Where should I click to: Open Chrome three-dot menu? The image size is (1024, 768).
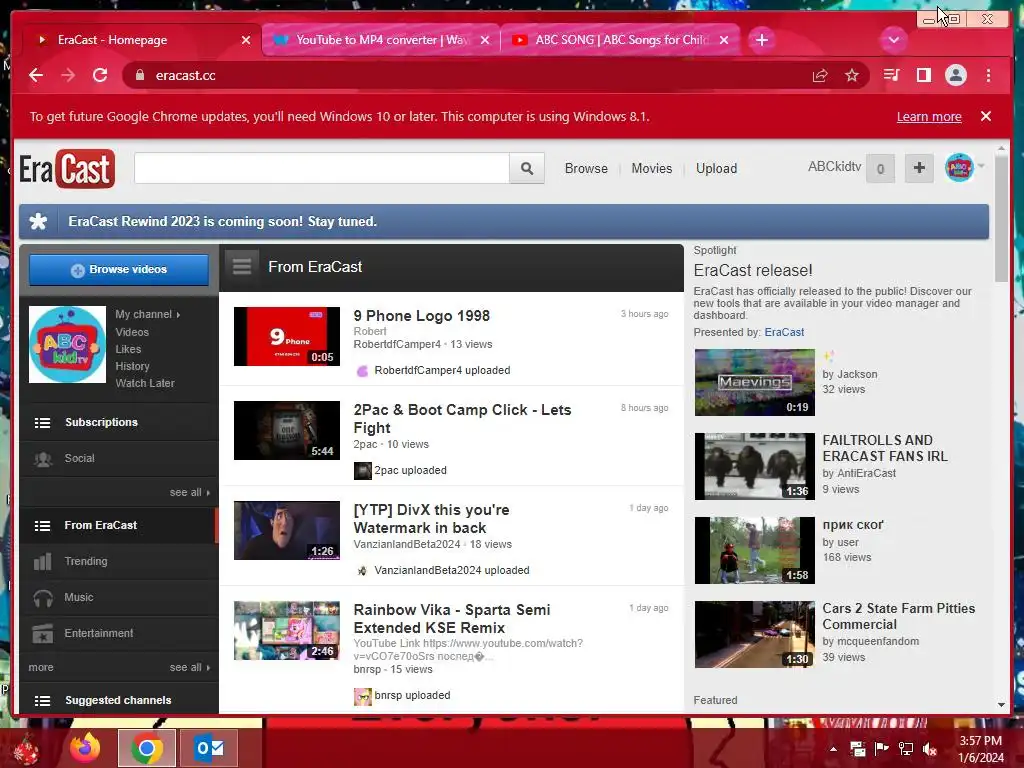(989, 75)
